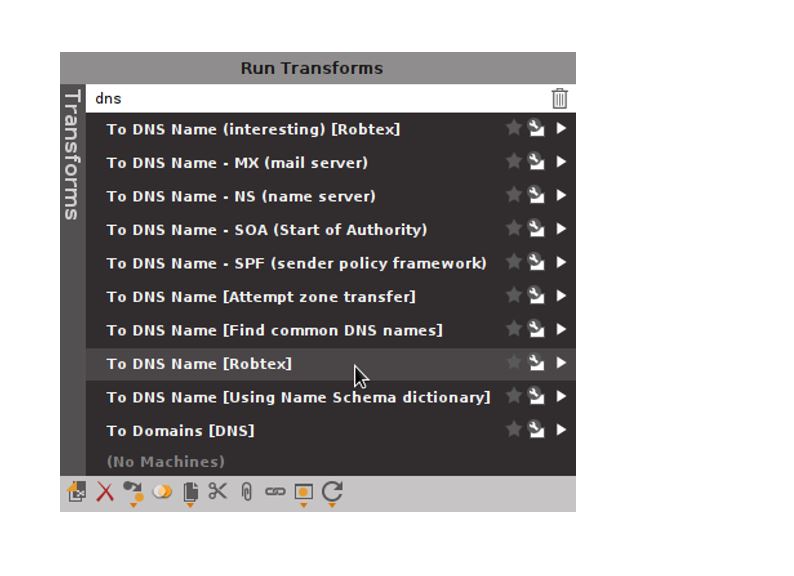Open the refresh circular arrow dropdown
This screenshot has height=576, width=794.
(x=332, y=493)
